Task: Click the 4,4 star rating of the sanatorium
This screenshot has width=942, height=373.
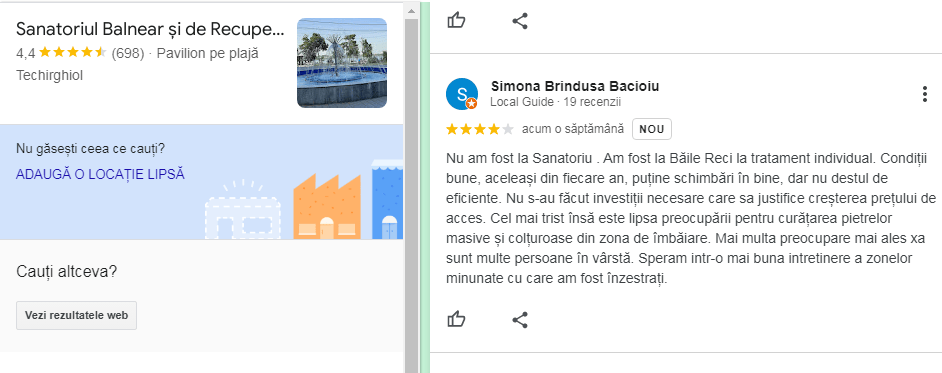Action: [x=61, y=53]
